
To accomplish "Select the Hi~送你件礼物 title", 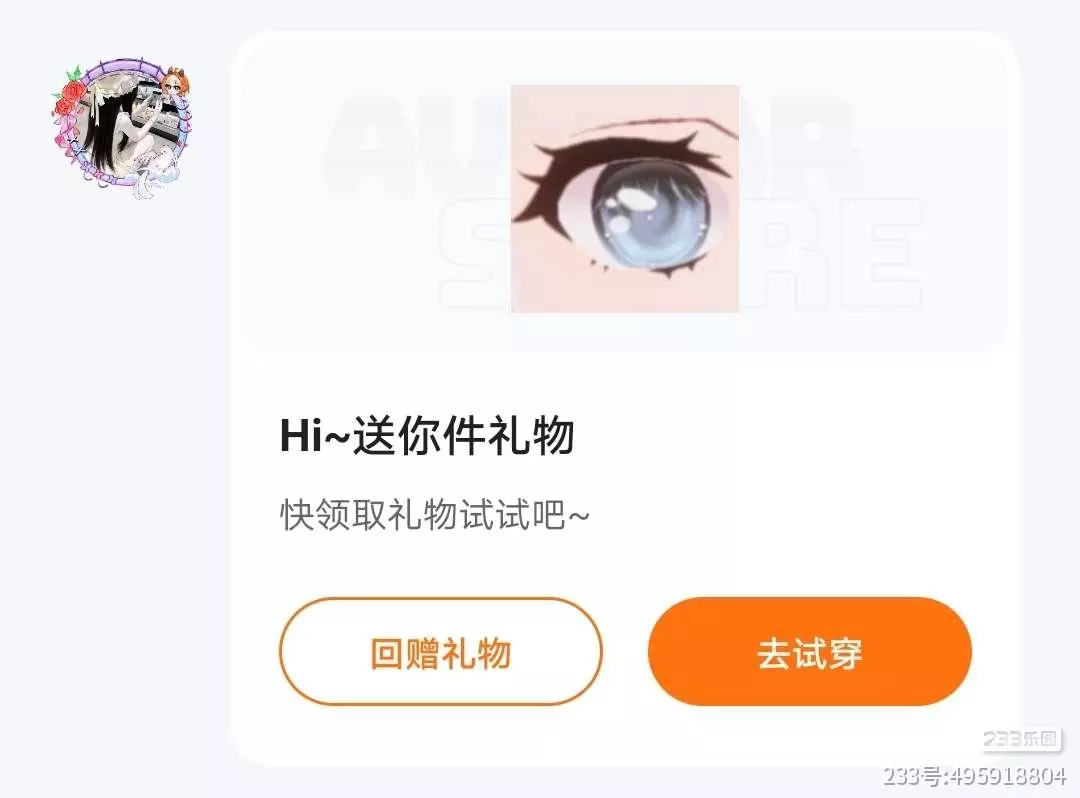I will point(427,436).
